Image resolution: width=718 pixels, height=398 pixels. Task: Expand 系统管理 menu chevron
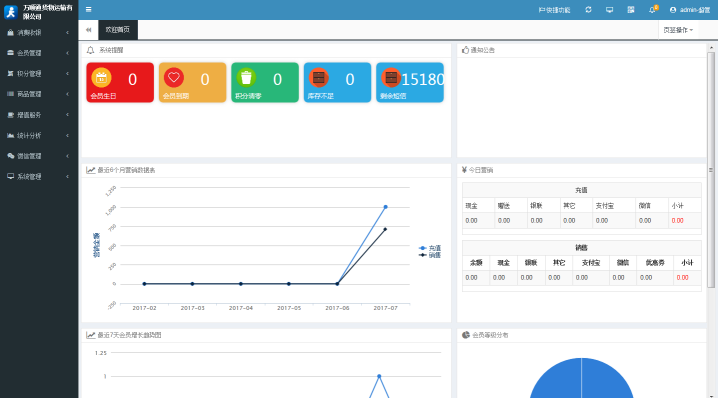coord(67,176)
